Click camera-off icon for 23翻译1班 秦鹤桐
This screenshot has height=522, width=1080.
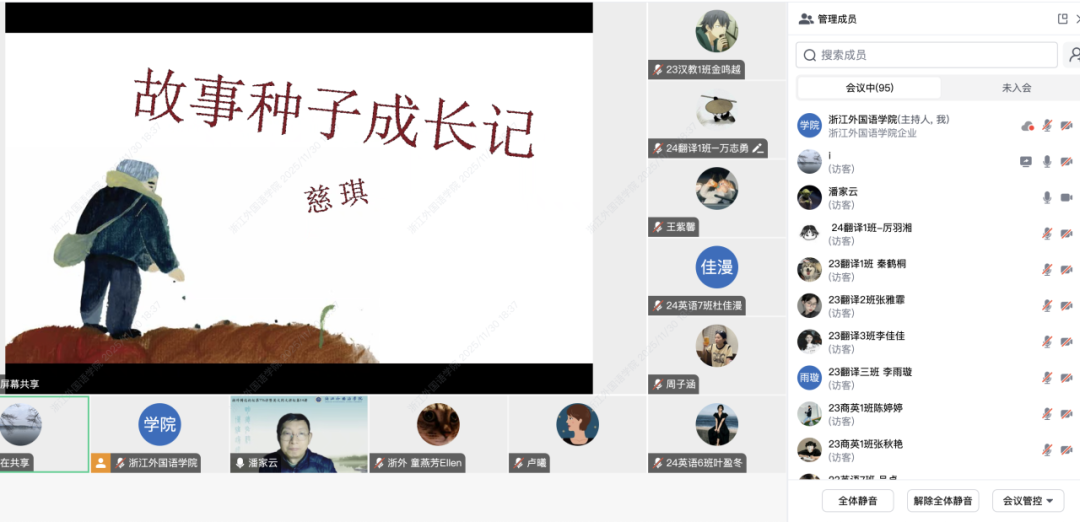click(1066, 270)
